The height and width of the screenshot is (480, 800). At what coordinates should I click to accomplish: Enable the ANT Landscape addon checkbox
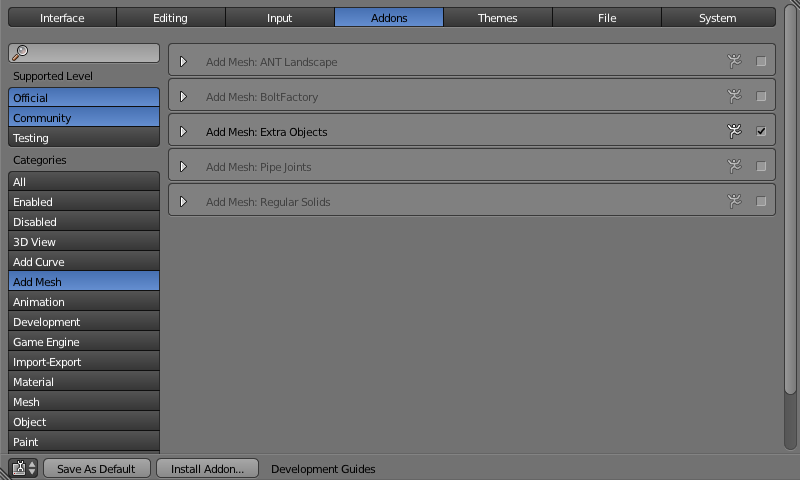(761, 62)
